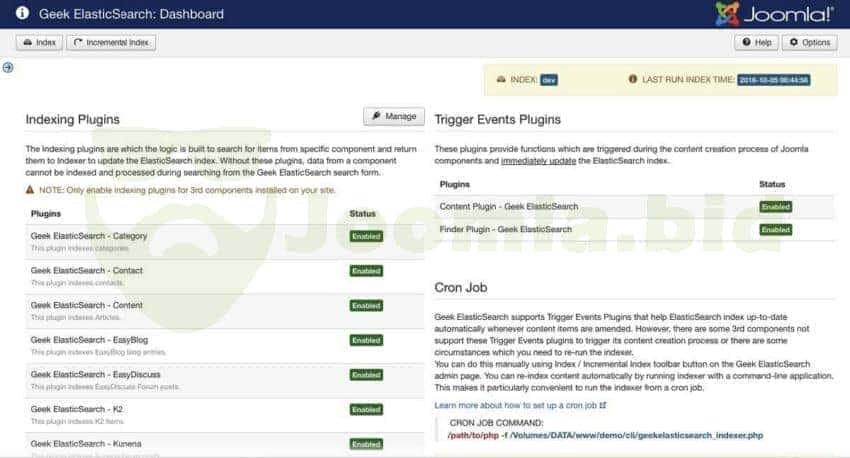The width and height of the screenshot is (850, 458).
Task: Select Geek ElasticSearch - Category row text
Action: click(x=89, y=236)
